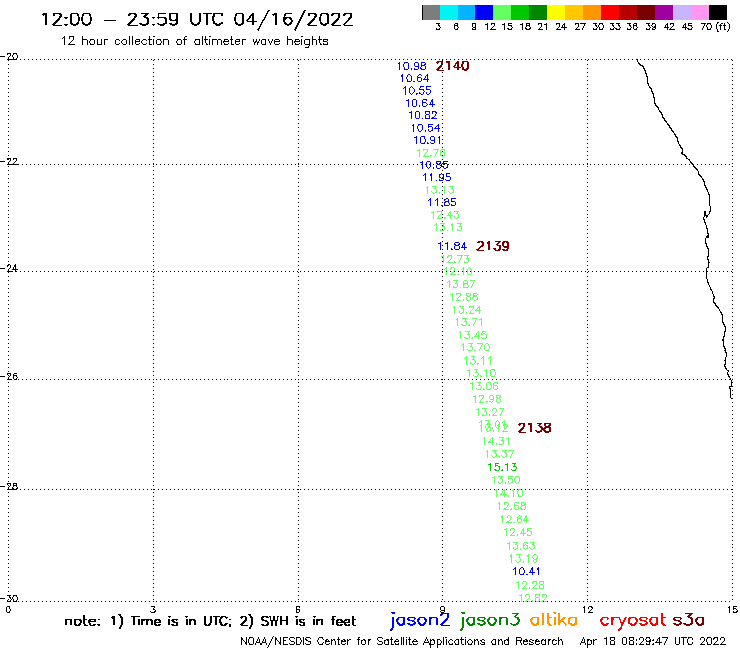This screenshot has height=650, width=740.
Task: Select the wave height value 12.98
Action: [x=487, y=399]
